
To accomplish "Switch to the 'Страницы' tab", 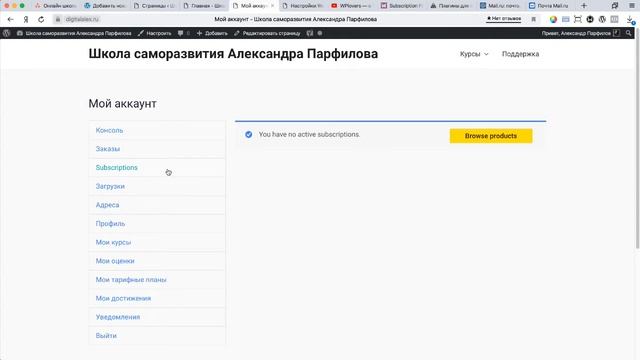I will pos(154,6).
